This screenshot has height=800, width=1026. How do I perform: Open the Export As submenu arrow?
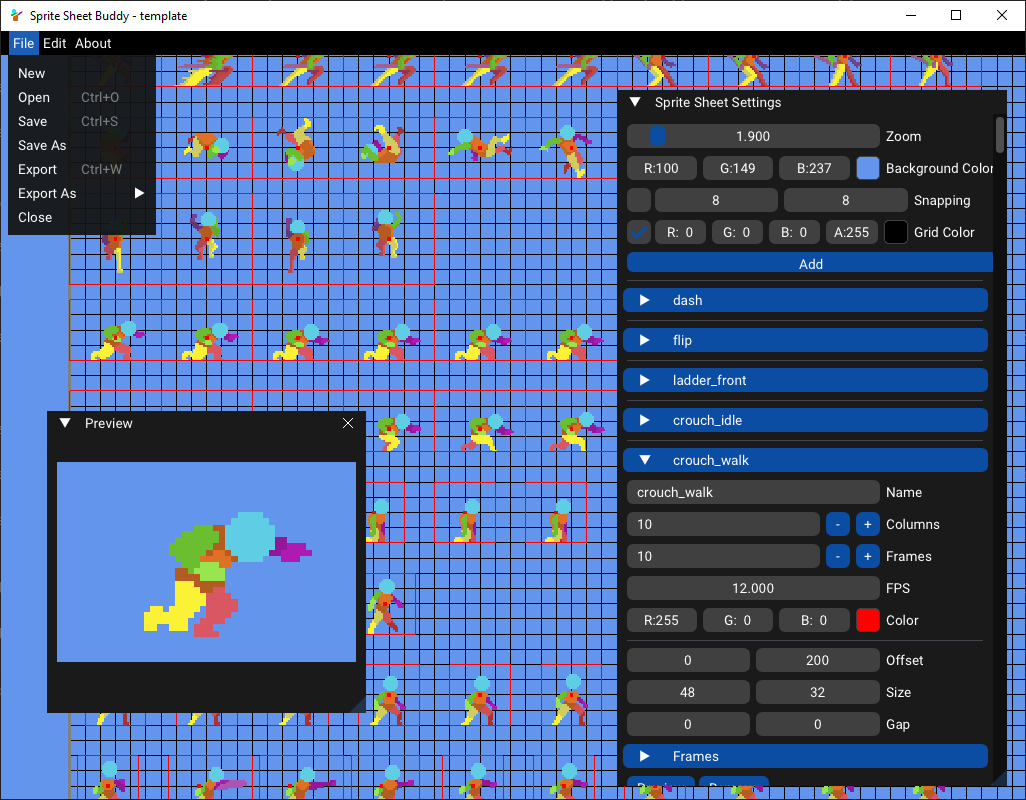point(139,193)
